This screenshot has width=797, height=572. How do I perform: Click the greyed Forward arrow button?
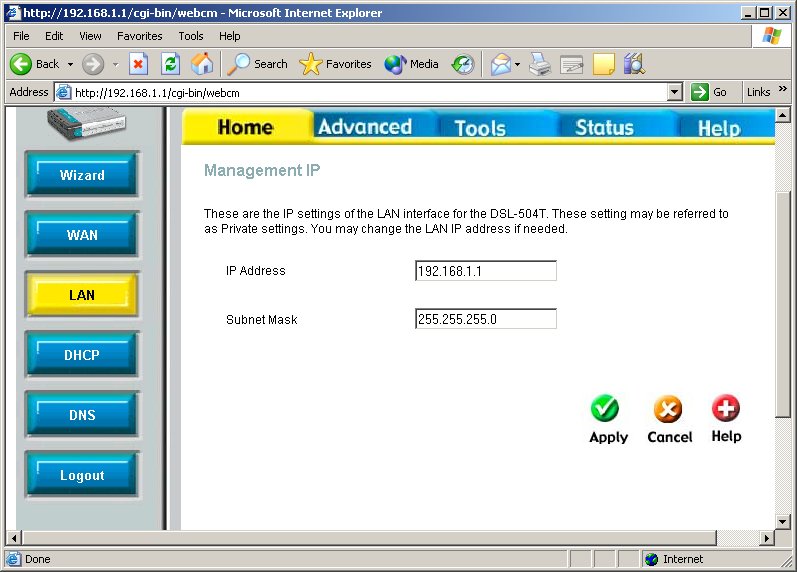pos(94,65)
